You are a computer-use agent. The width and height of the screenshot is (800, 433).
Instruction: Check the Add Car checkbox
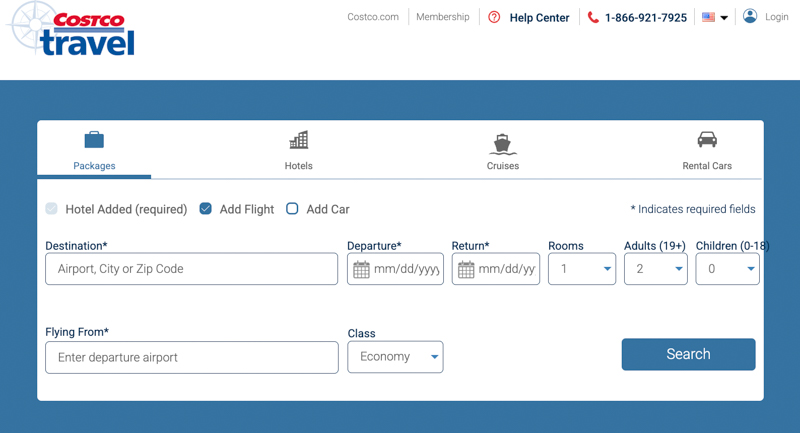point(292,209)
